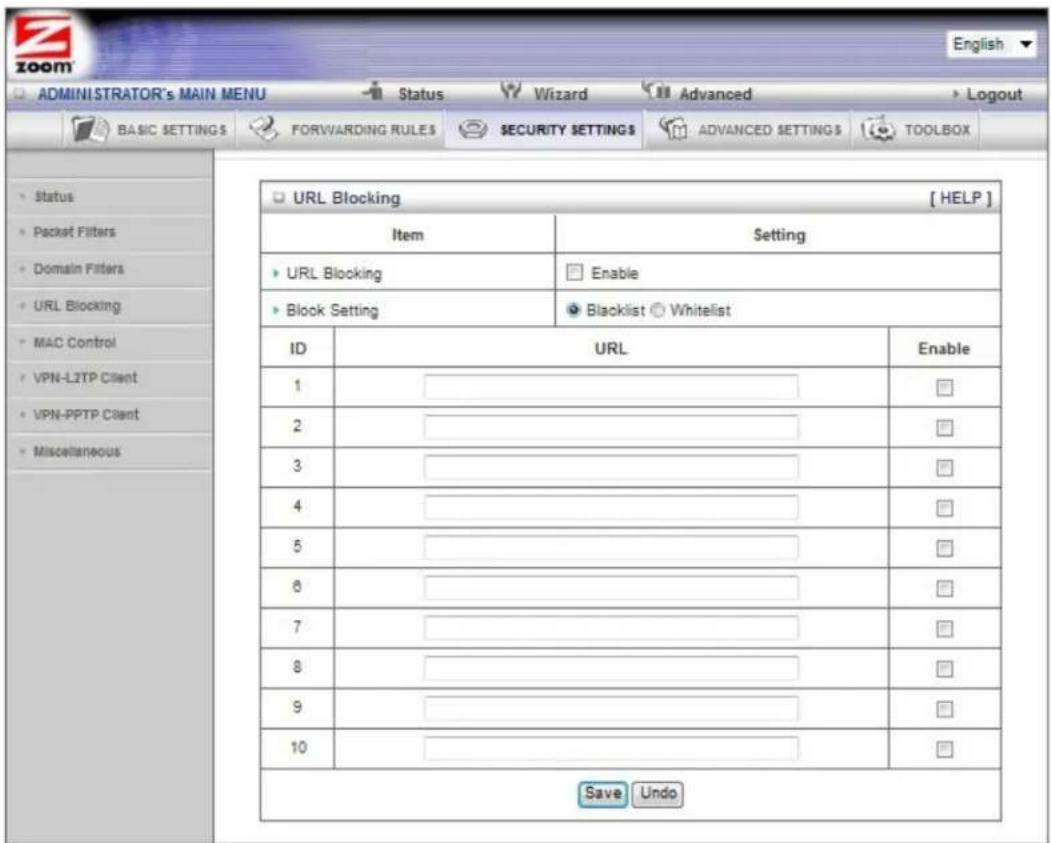The height and width of the screenshot is (843, 1051).
Task: Open the English language dropdown
Action: click(x=991, y=44)
